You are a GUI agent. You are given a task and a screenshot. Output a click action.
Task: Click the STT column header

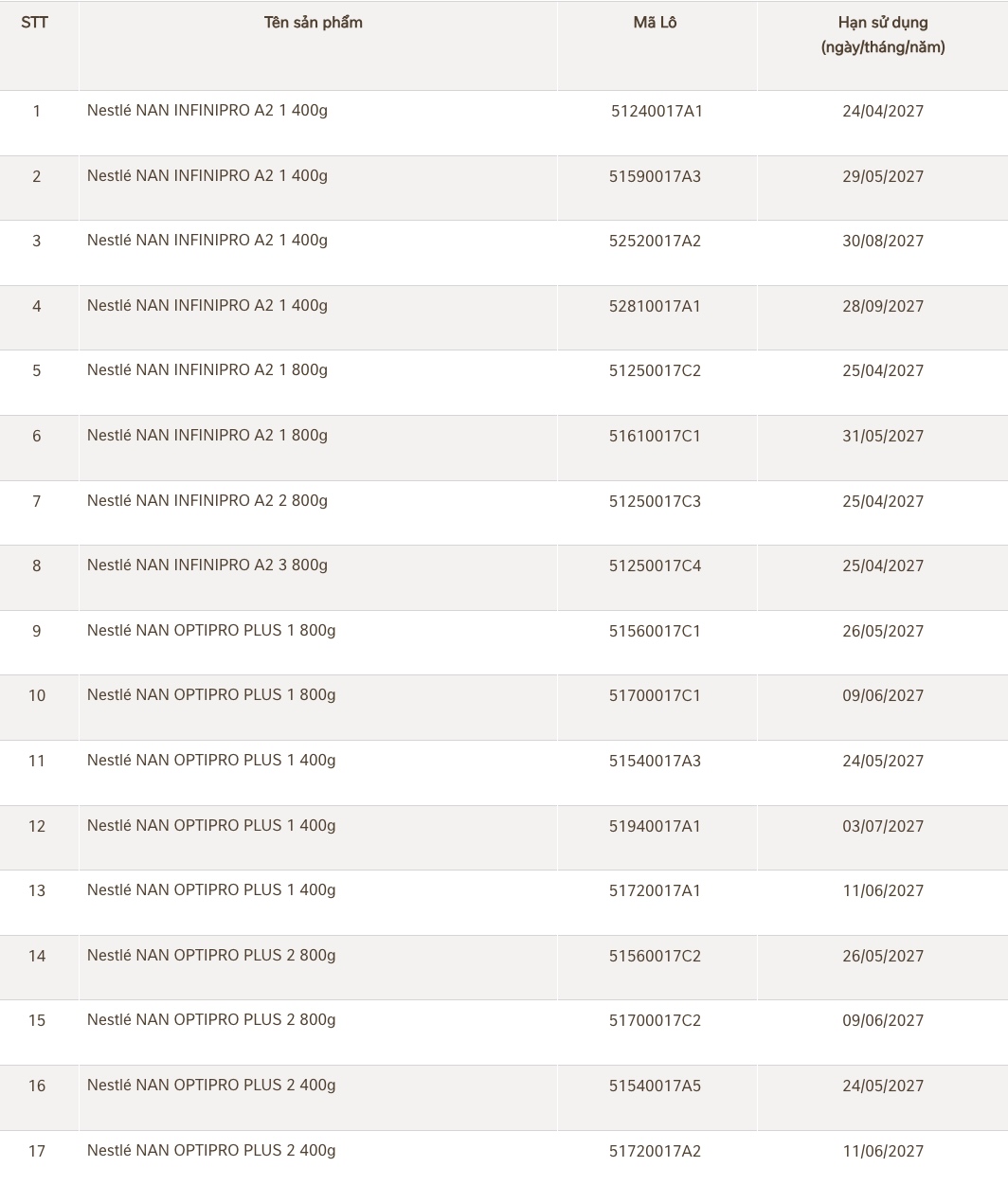pyautogui.click(x=35, y=23)
